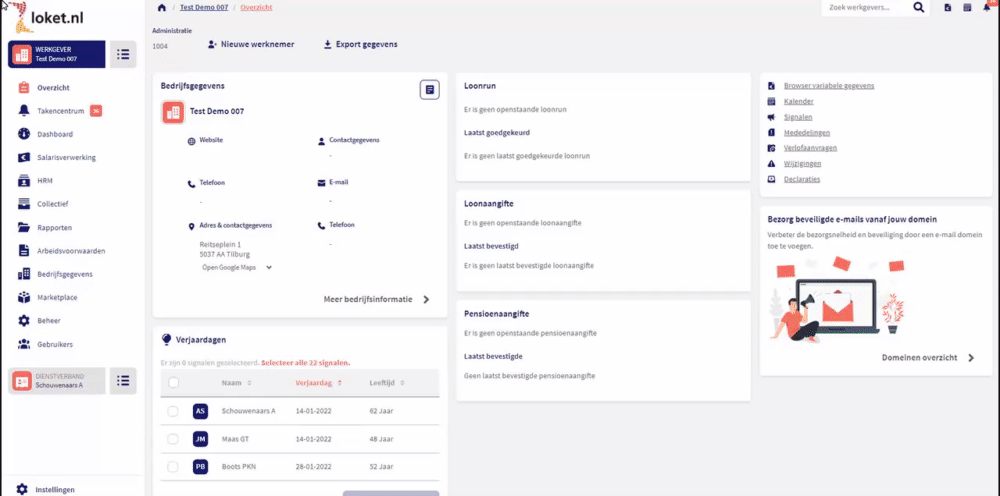Open the notifications bell icon in the top bar
This screenshot has height=496, width=1000.
click(x=987, y=8)
